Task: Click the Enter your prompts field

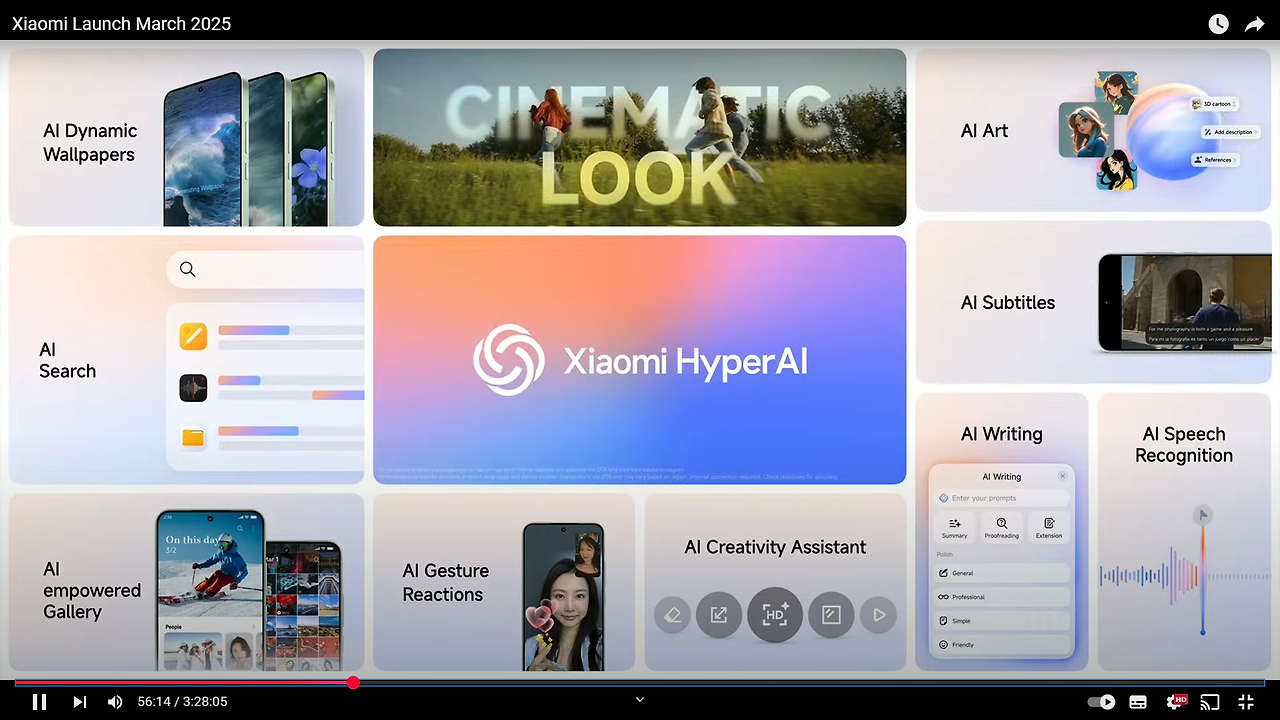Action: pos(1001,498)
